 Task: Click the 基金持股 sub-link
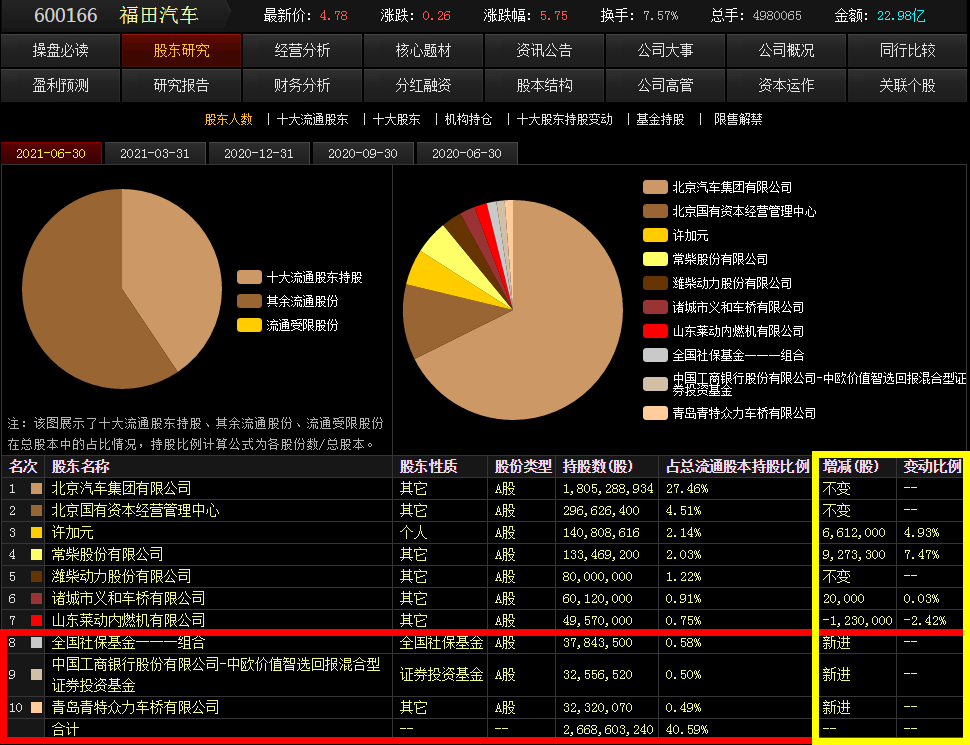[x=660, y=119]
